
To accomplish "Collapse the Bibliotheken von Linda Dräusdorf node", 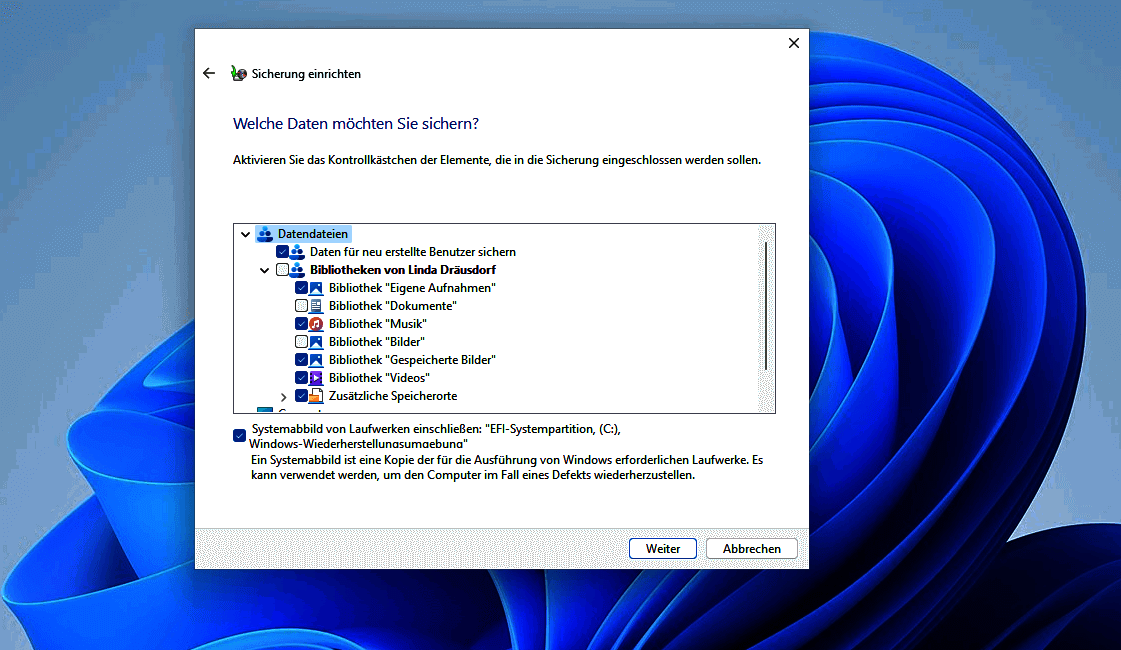I will 265,270.
